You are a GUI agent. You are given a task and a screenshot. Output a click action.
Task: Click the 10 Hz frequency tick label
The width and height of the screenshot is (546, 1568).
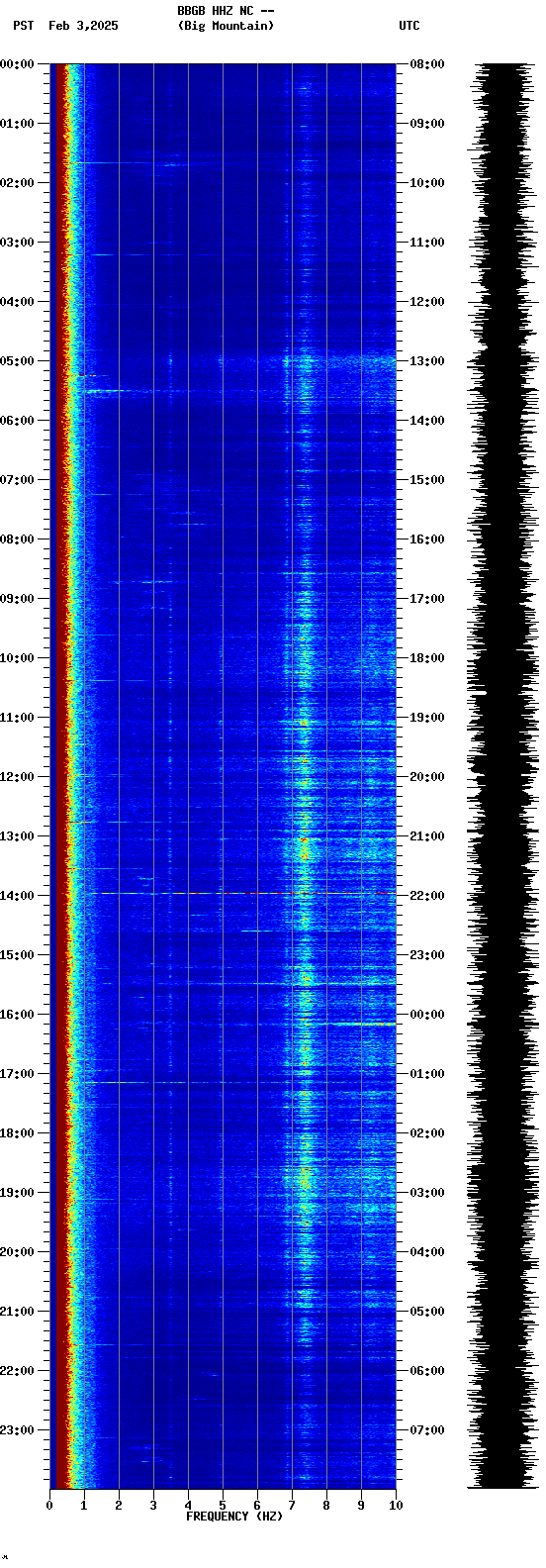pyautogui.click(x=396, y=1506)
